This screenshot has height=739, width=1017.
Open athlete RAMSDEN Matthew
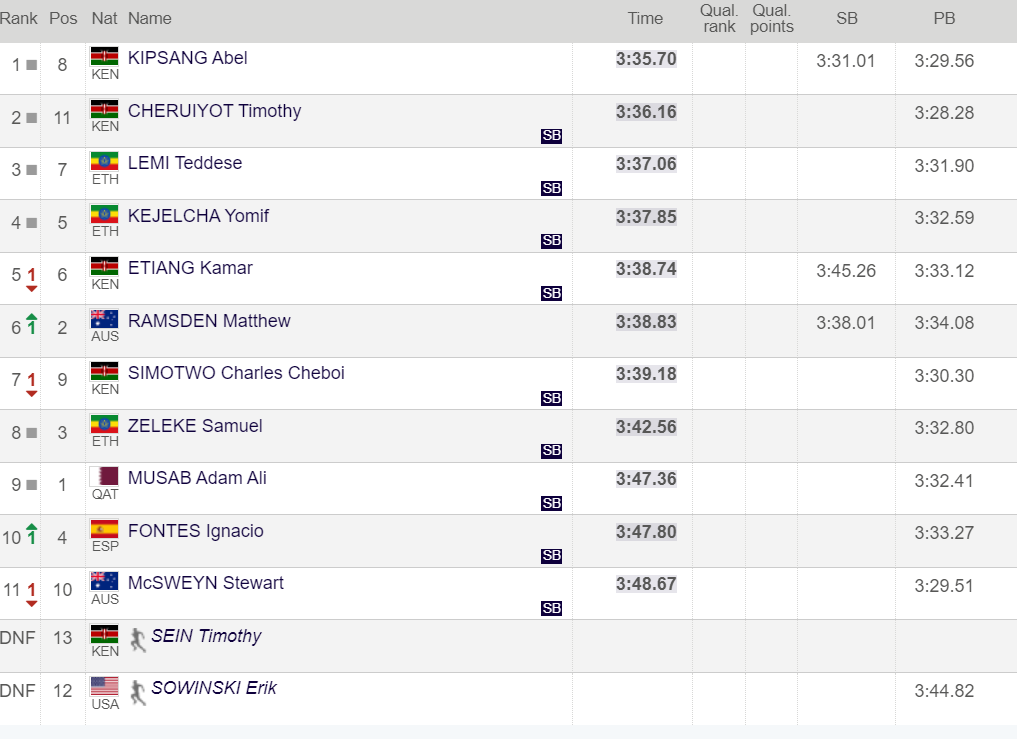point(209,321)
